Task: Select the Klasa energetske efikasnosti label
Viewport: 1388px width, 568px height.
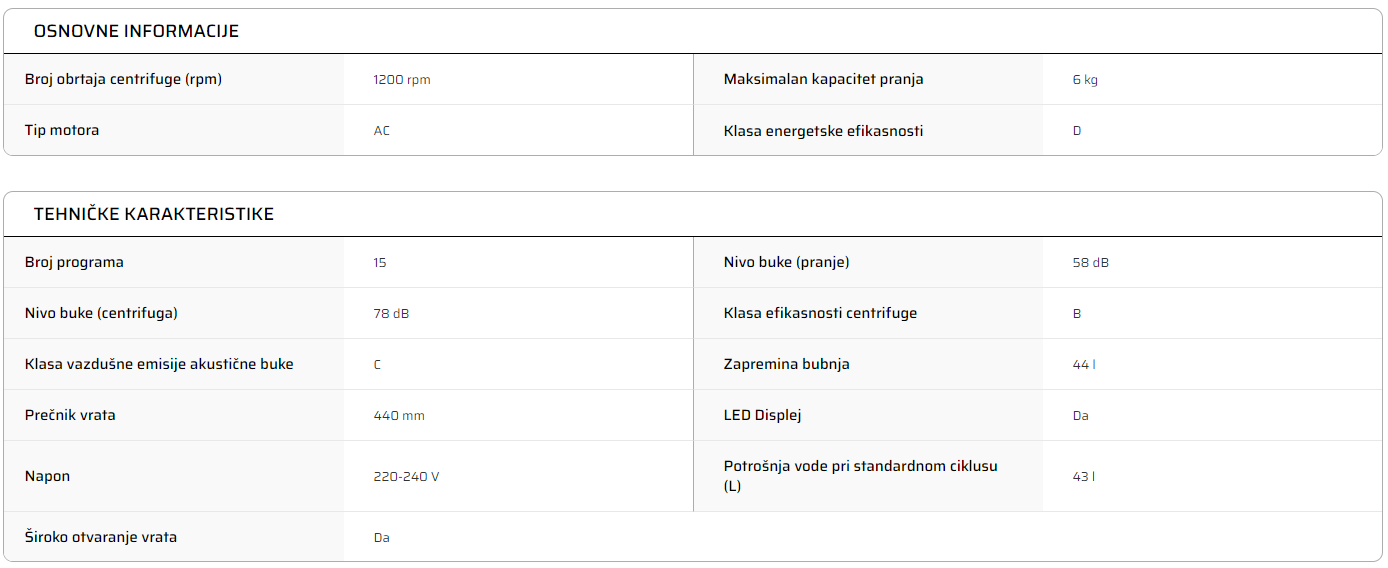Action: click(823, 131)
